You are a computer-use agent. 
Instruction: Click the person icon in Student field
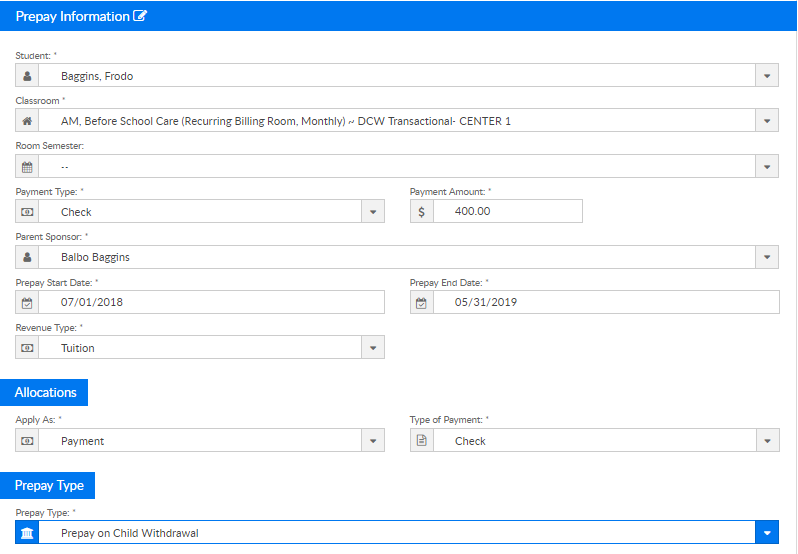click(x=27, y=76)
